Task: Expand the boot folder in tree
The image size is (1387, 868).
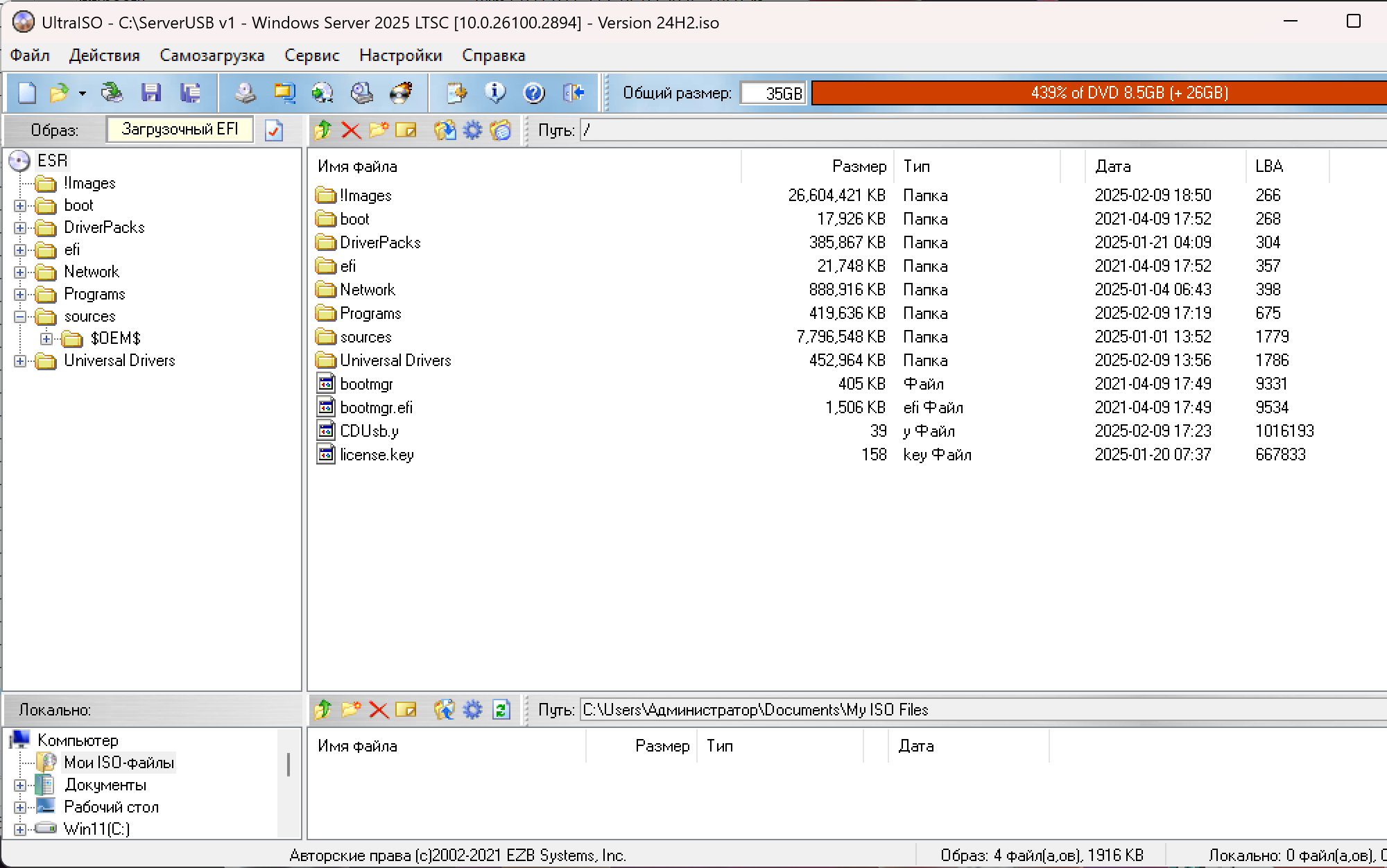Action: (20, 206)
